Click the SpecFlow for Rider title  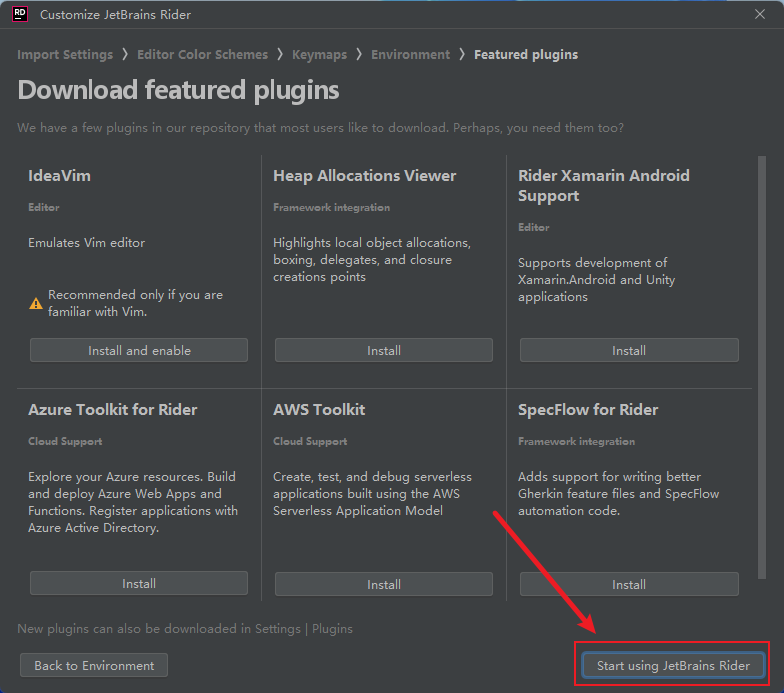pos(588,410)
